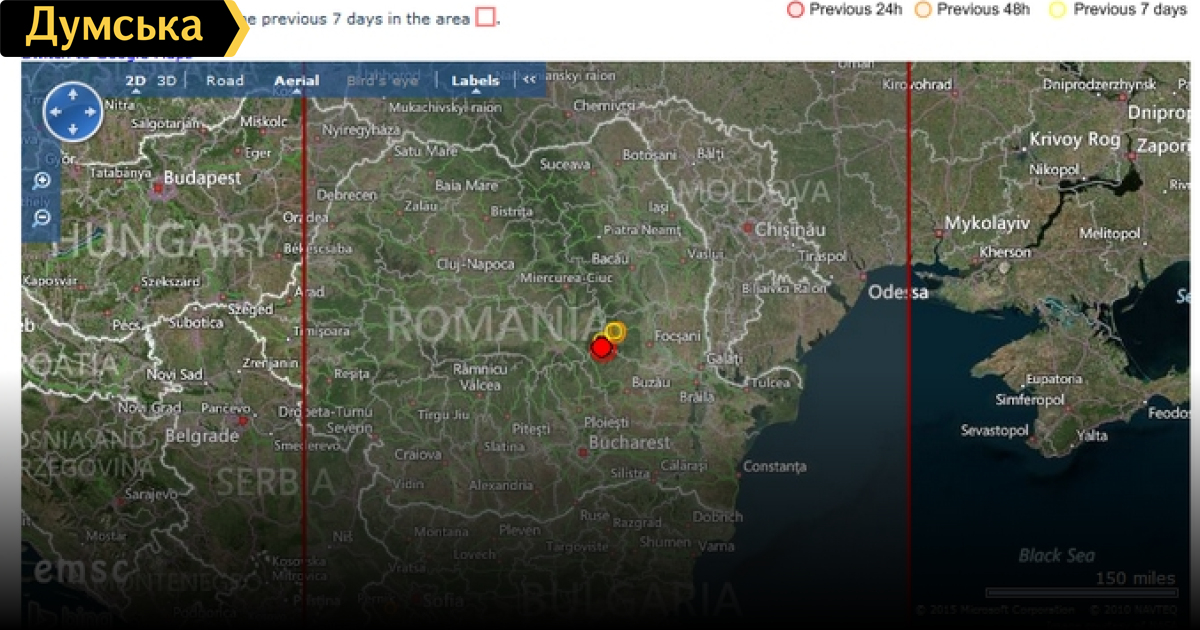1200x630 pixels.
Task: Select the Bird's eye view
Action: pyautogui.click(x=382, y=81)
